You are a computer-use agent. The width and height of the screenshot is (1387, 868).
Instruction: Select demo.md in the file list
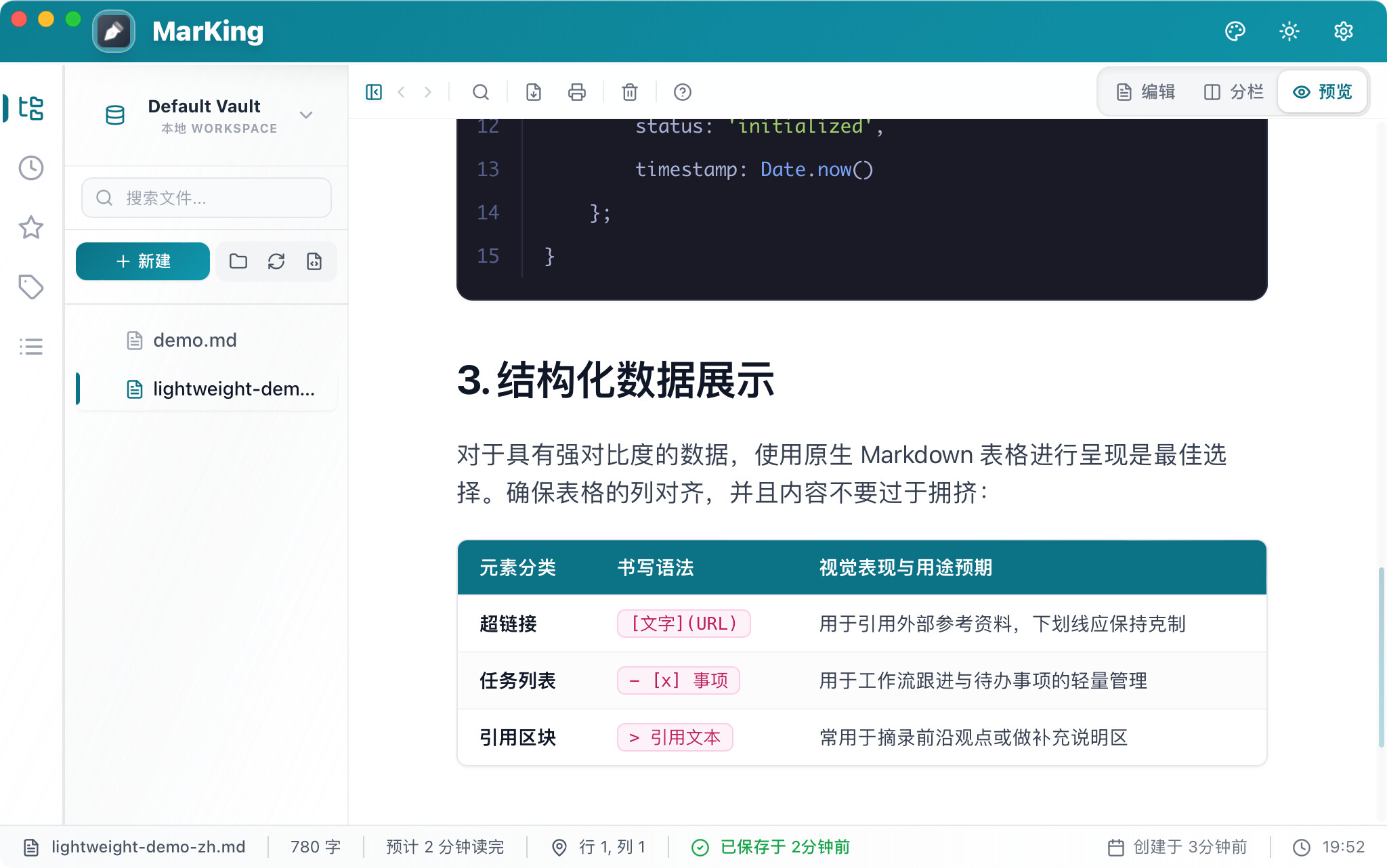click(x=194, y=340)
